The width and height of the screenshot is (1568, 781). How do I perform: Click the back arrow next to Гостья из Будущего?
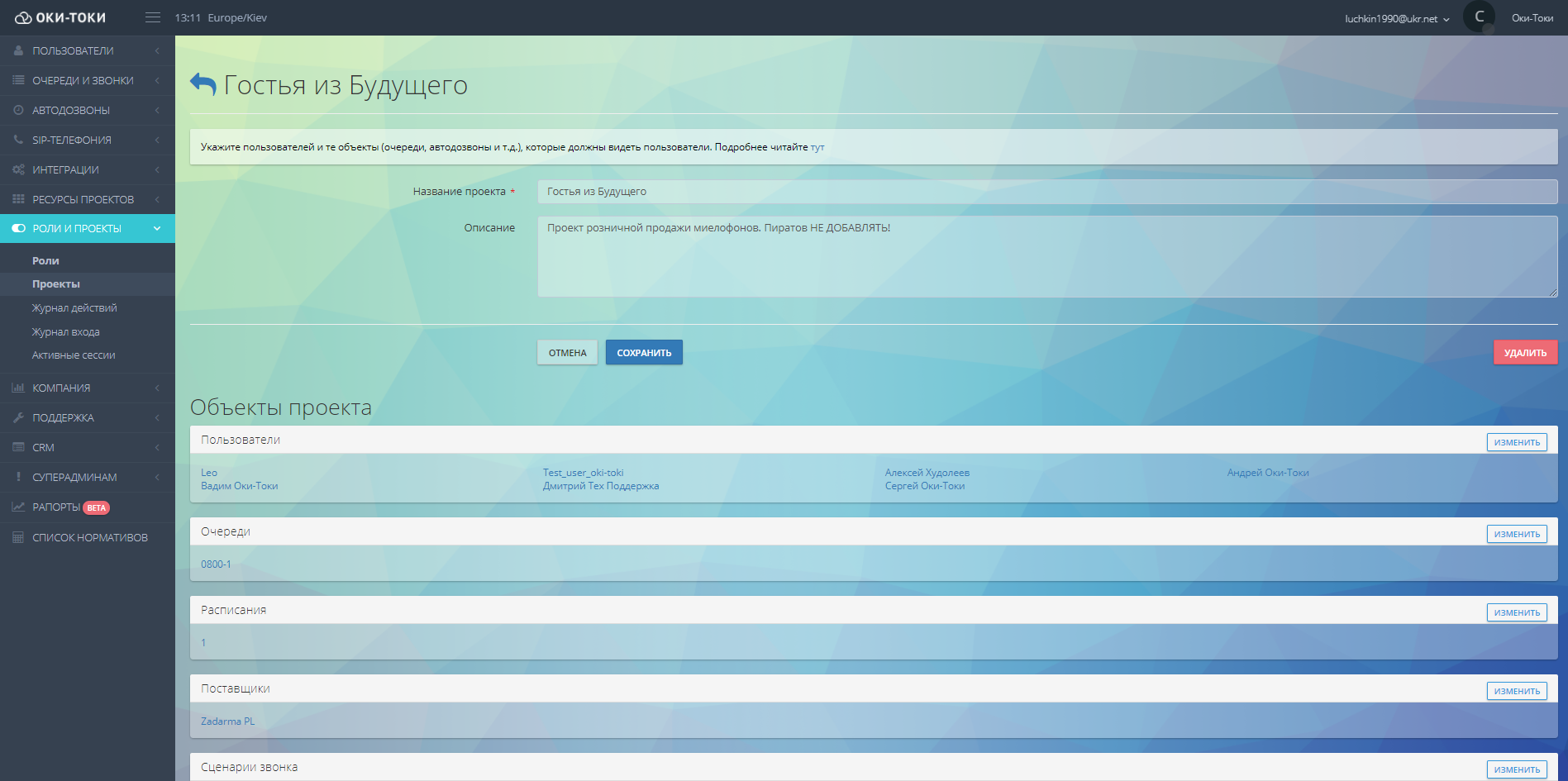pyautogui.click(x=202, y=83)
